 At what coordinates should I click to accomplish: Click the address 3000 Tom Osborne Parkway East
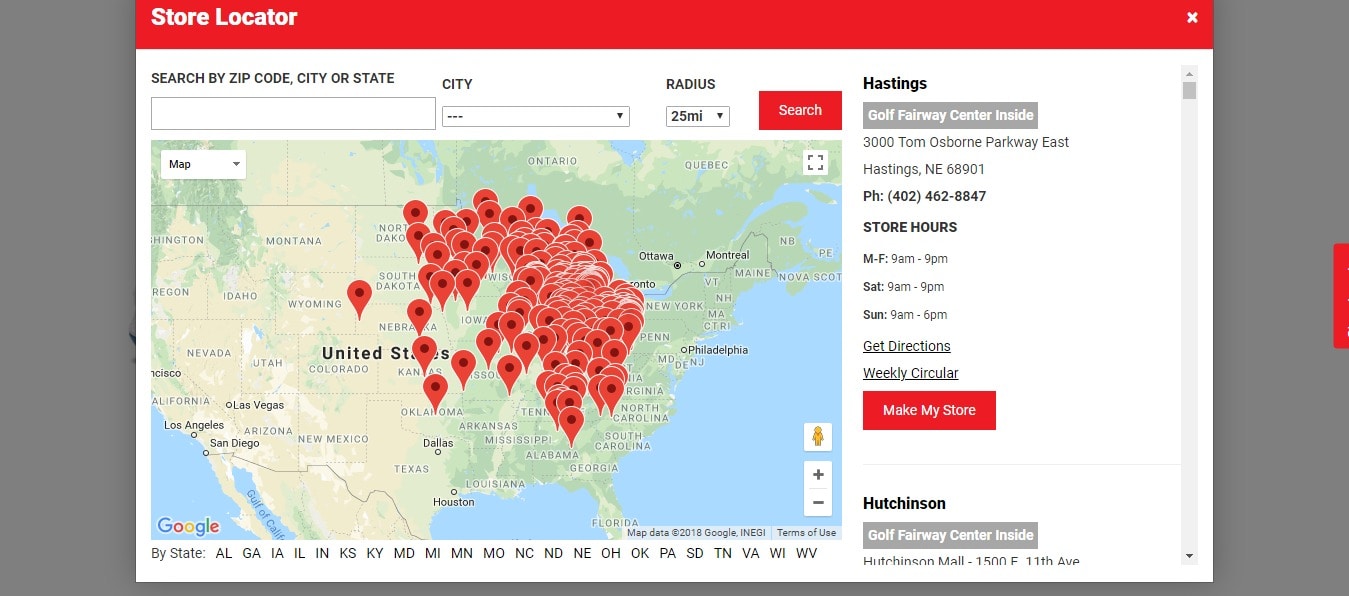[x=966, y=142]
